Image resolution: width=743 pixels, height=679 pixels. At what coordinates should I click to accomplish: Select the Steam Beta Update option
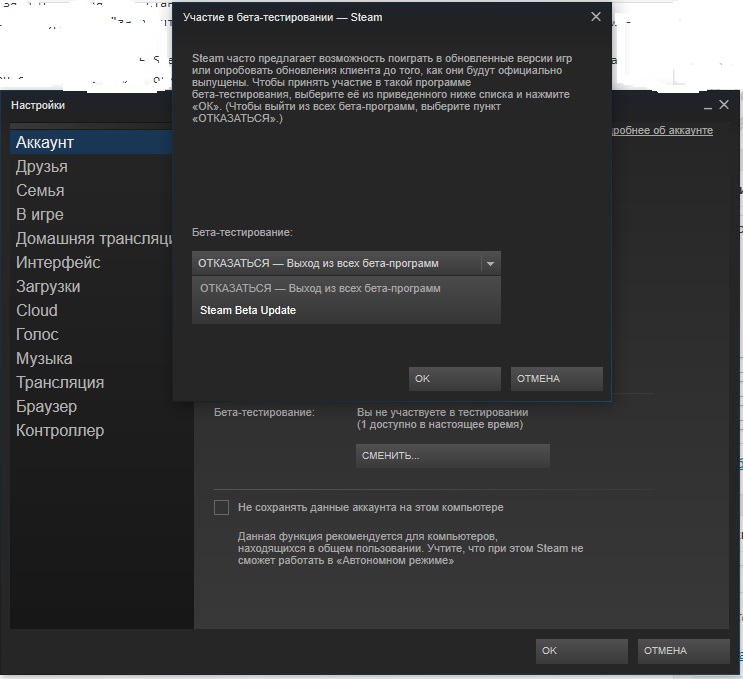pyautogui.click(x=346, y=310)
